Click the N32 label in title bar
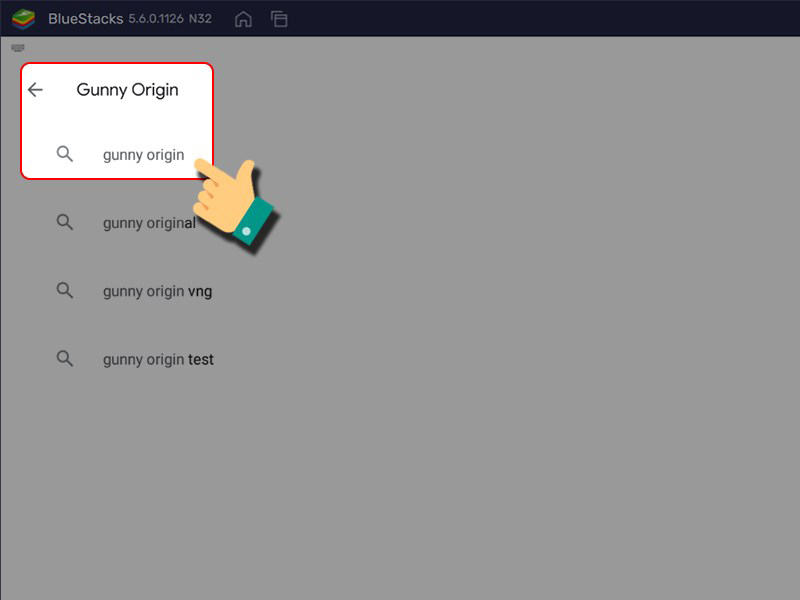This screenshot has width=800, height=600. [x=200, y=18]
